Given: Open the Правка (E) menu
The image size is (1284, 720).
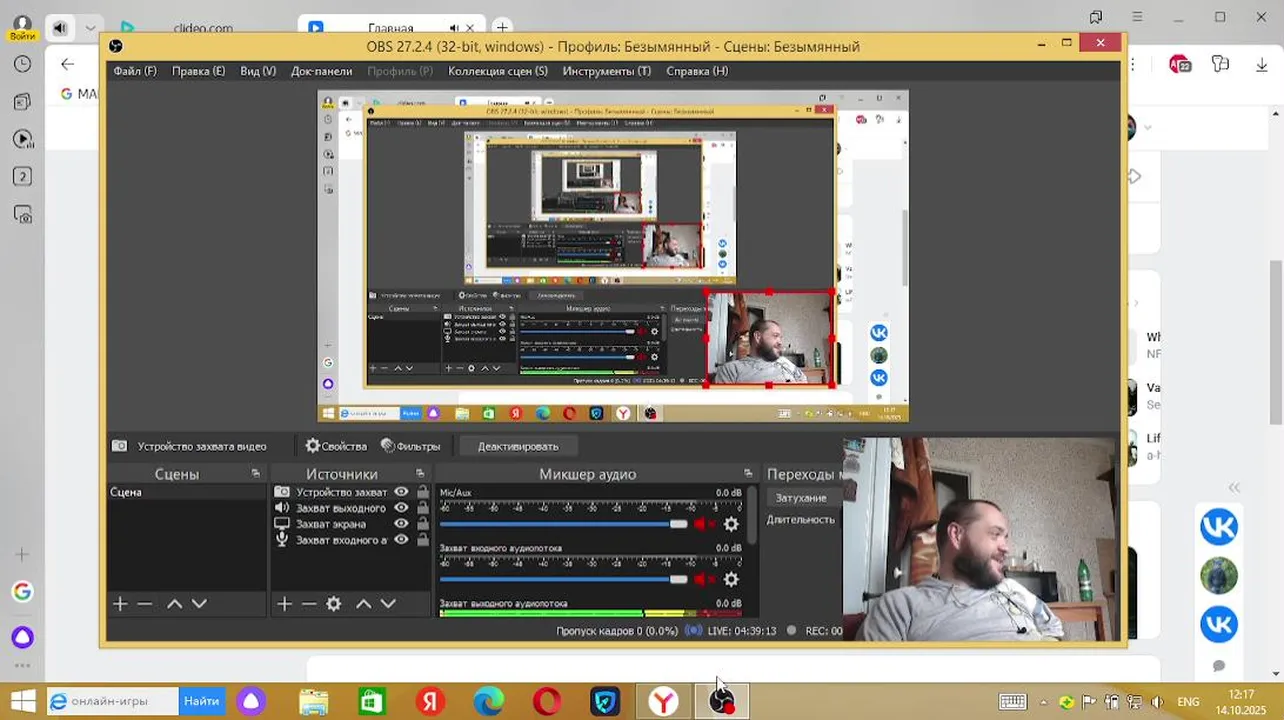Looking at the screenshot, I should [x=198, y=71].
